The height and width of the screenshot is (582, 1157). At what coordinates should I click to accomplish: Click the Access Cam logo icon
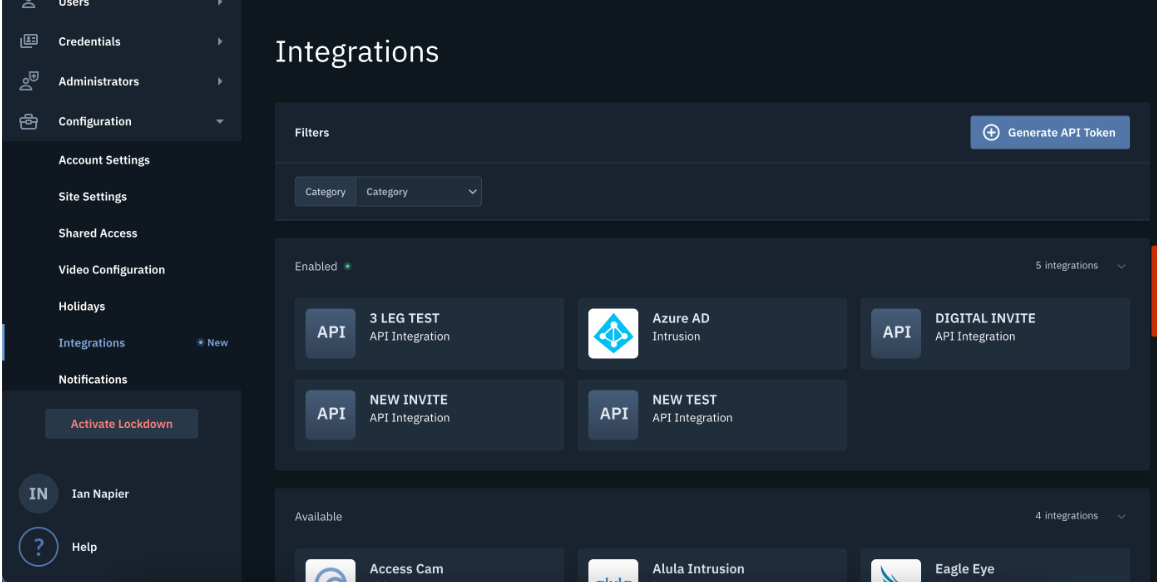pos(331,570)
